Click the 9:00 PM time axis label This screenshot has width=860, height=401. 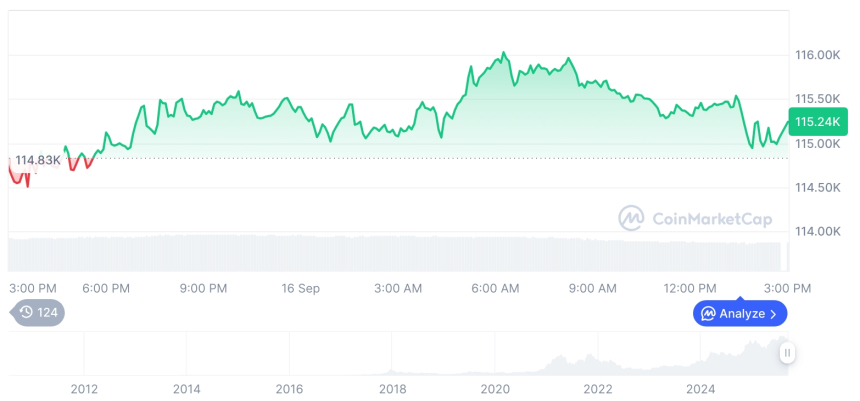coord(203,288)
